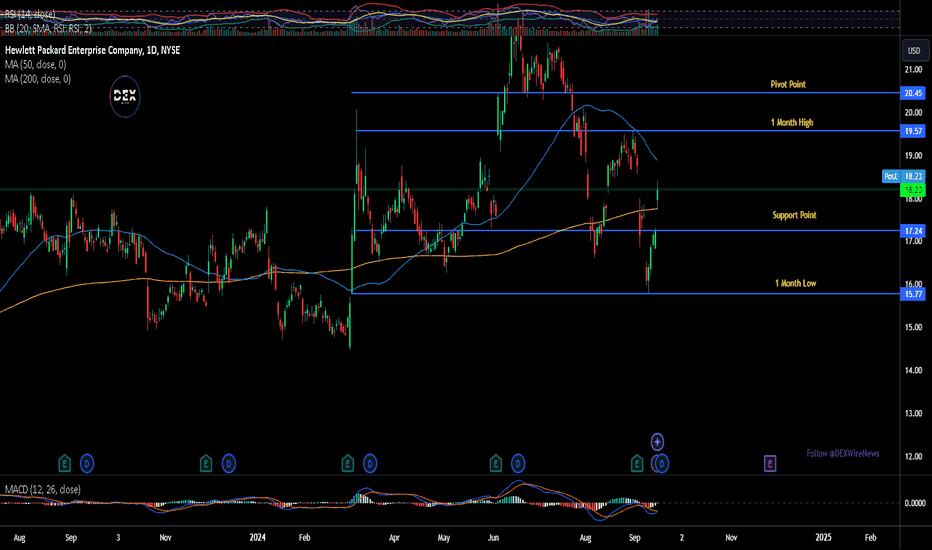This screenshot has width=932, height=550.
Task: Select the earnings E marker near March 2024
Action: tap(348, 463)
